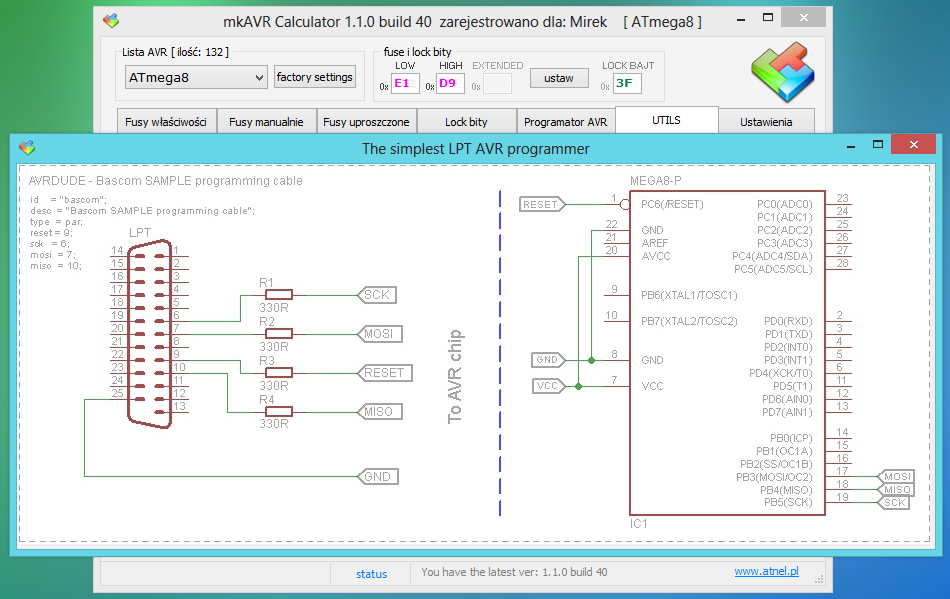Click the LPT programmer window title icon

pyautogui.click(x=27, y=147)
